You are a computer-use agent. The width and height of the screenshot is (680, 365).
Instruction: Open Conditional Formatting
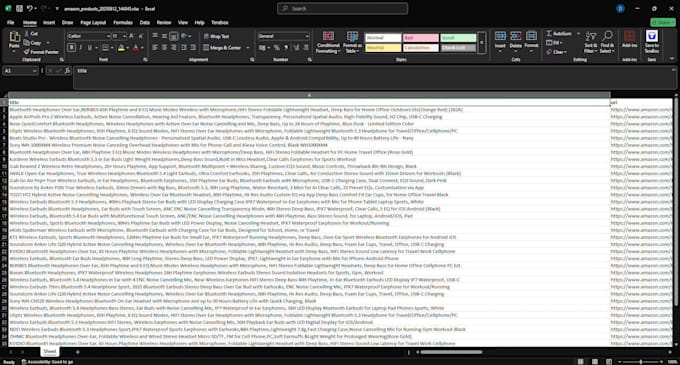coord(328,42)
